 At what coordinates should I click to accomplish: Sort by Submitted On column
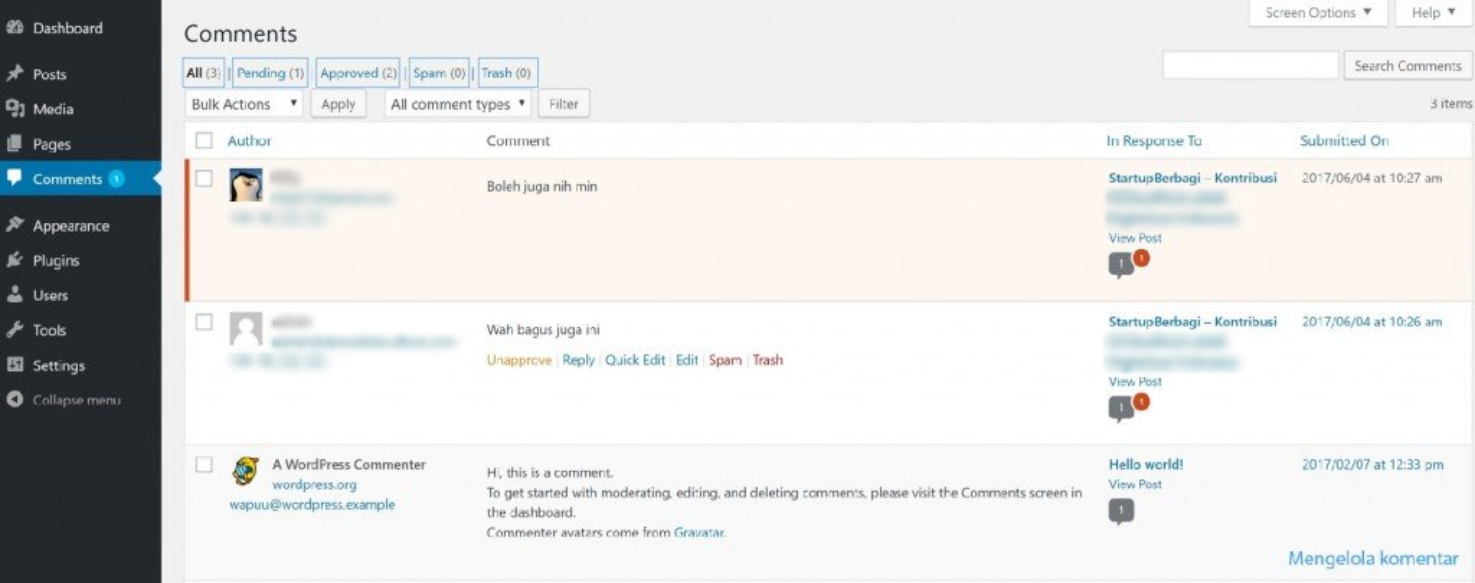(1344, 141)
